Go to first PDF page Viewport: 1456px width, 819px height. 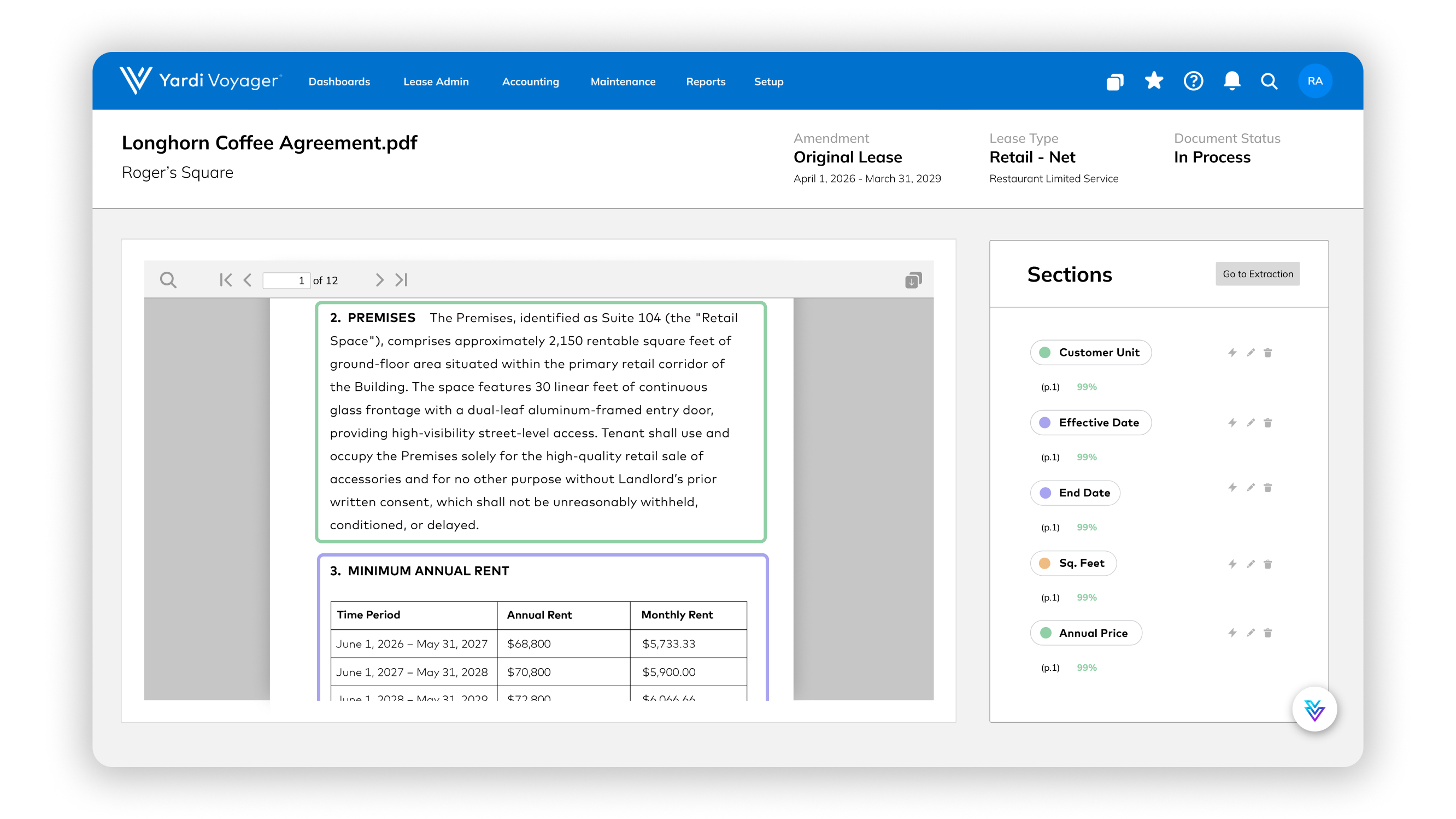coord(226,280)
